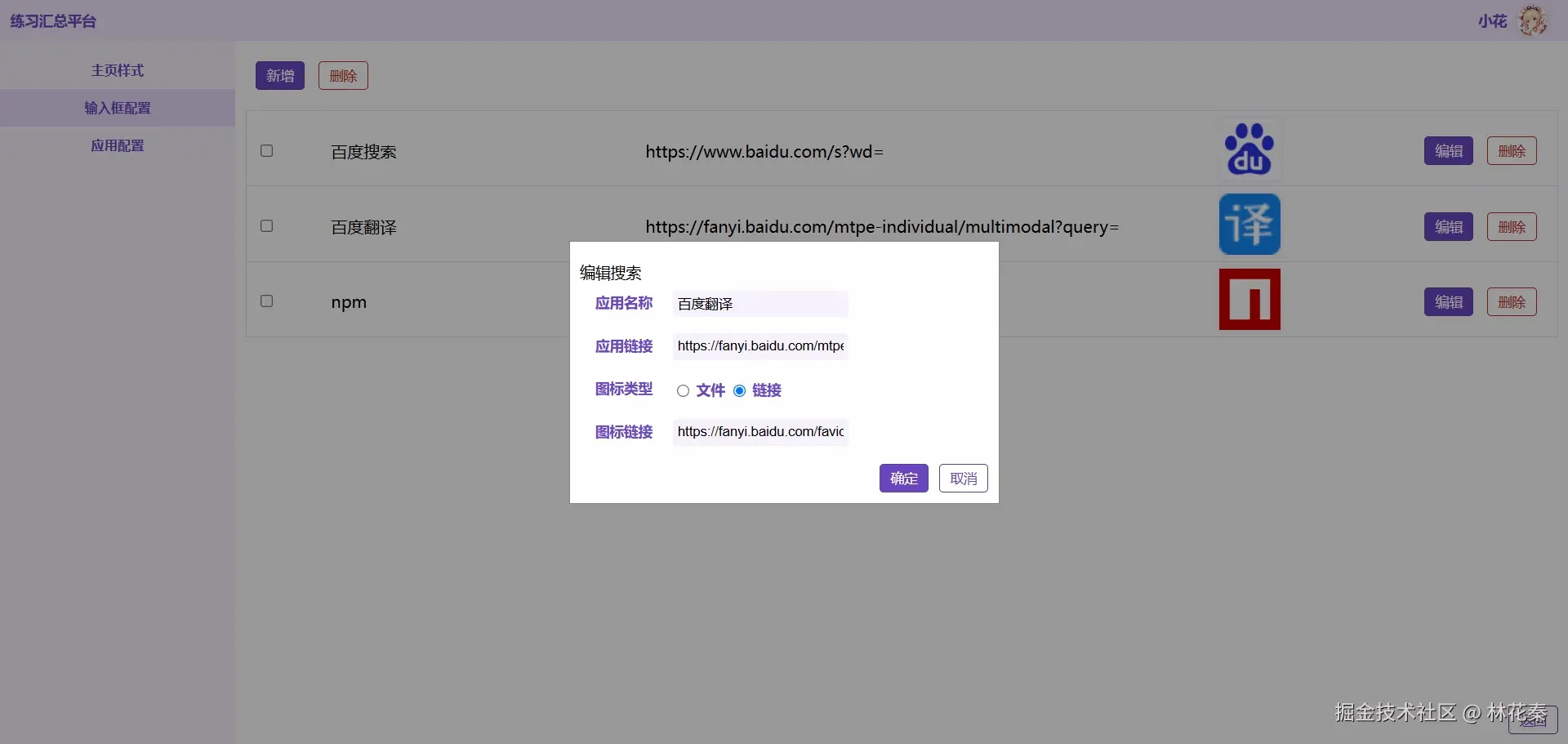Select the 文件 radio option
Image resolution: width=1568 pixels, height=744 pixels.
point(683,390)
